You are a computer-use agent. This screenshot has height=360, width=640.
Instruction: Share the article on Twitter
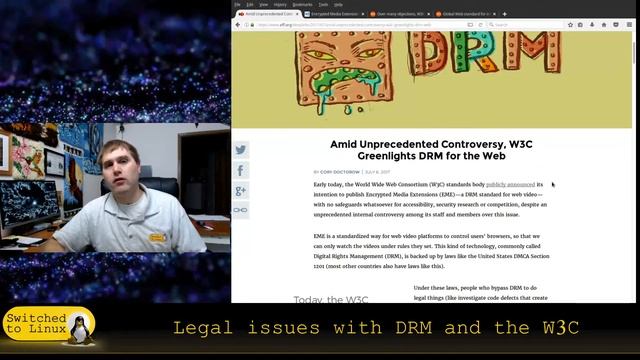[x=241, y=150]
